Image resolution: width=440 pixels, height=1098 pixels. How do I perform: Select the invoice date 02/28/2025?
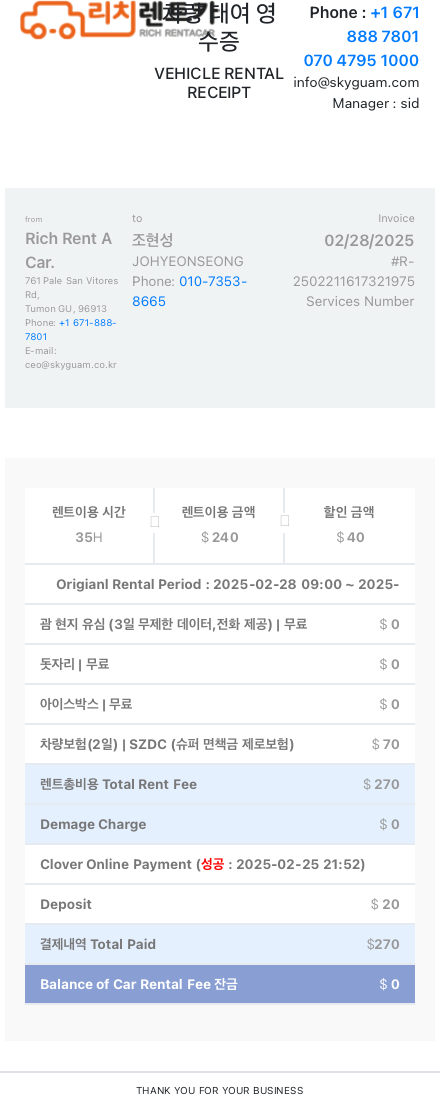(369, 241)
